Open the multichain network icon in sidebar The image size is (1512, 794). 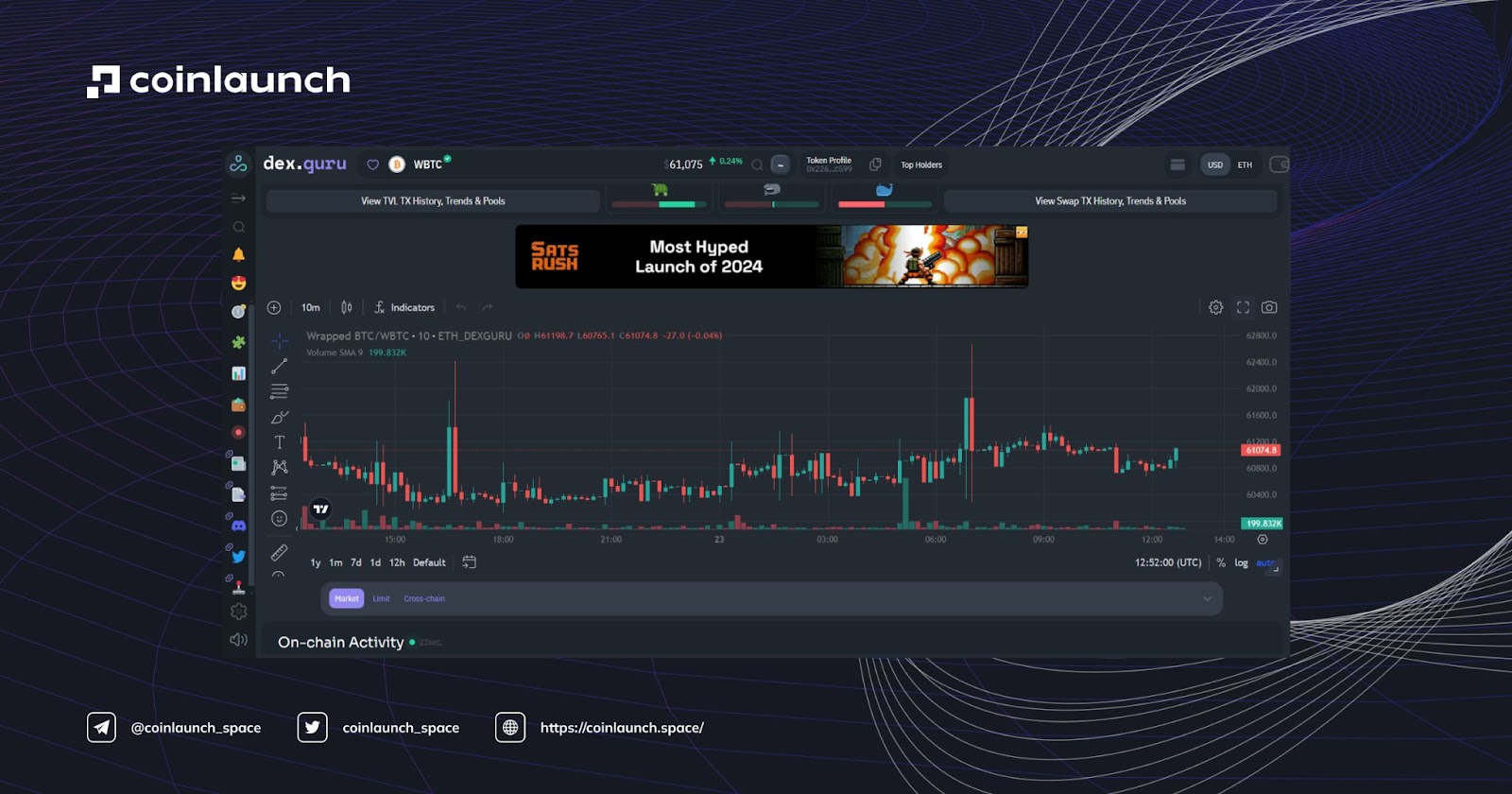[238, 164]
